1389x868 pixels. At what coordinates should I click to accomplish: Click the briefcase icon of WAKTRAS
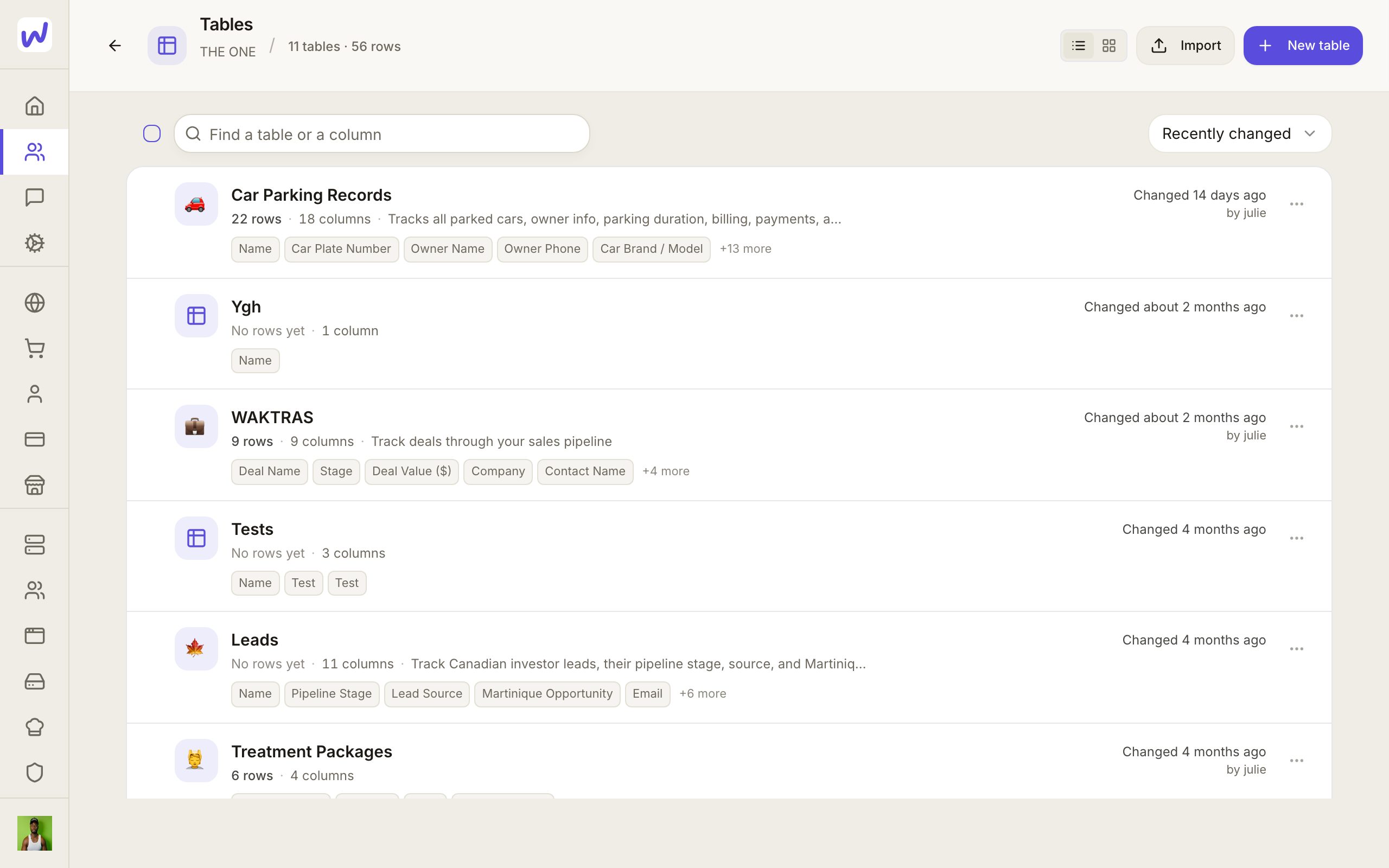[x=196, y=426]
